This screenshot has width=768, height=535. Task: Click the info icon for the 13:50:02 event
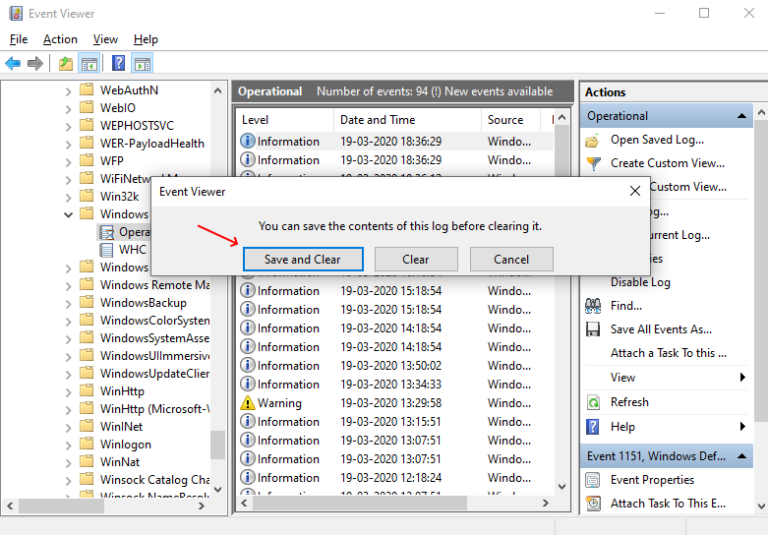point(248,365)
